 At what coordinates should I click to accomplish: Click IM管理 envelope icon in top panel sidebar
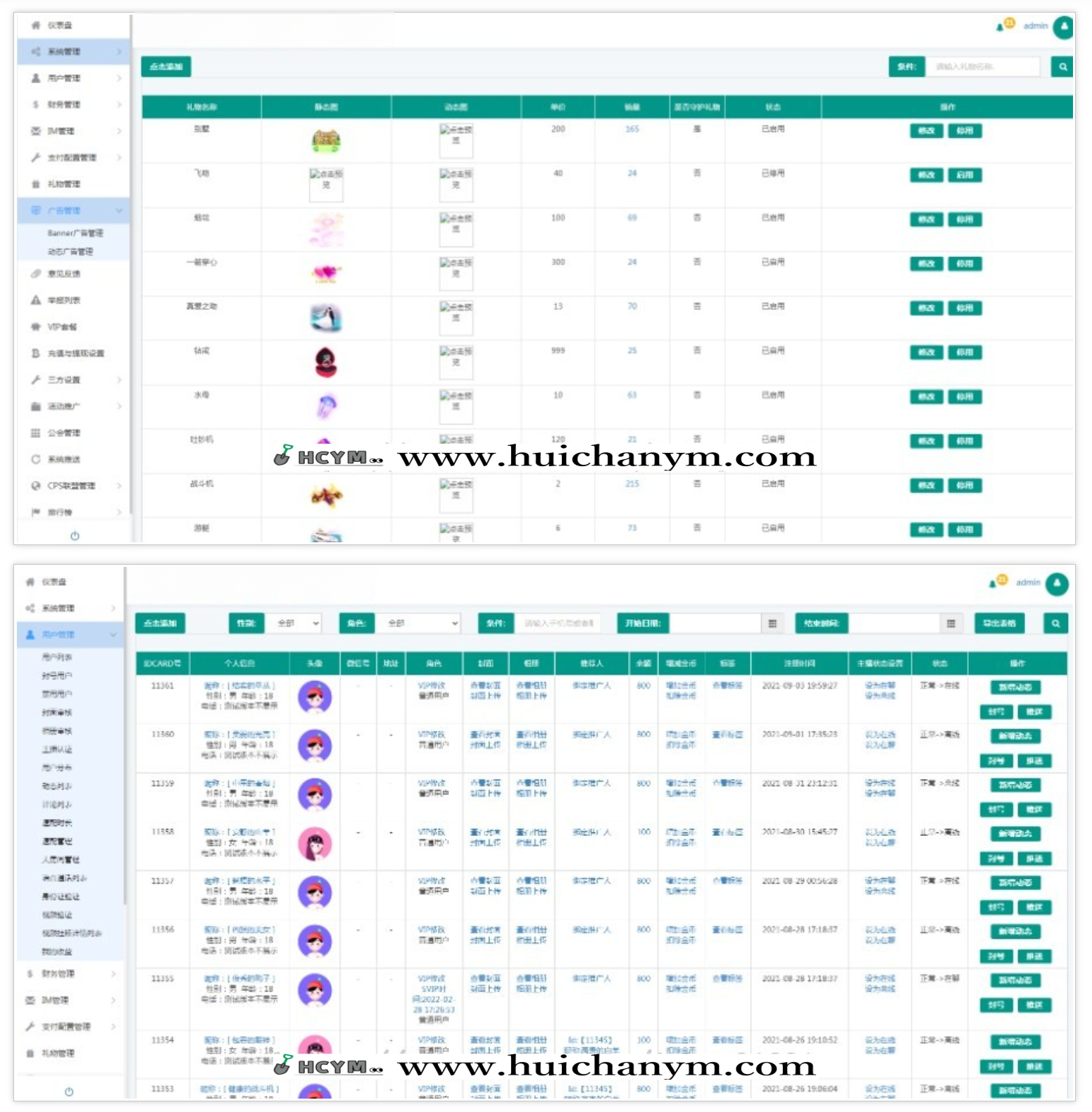[x=36, y=131]
